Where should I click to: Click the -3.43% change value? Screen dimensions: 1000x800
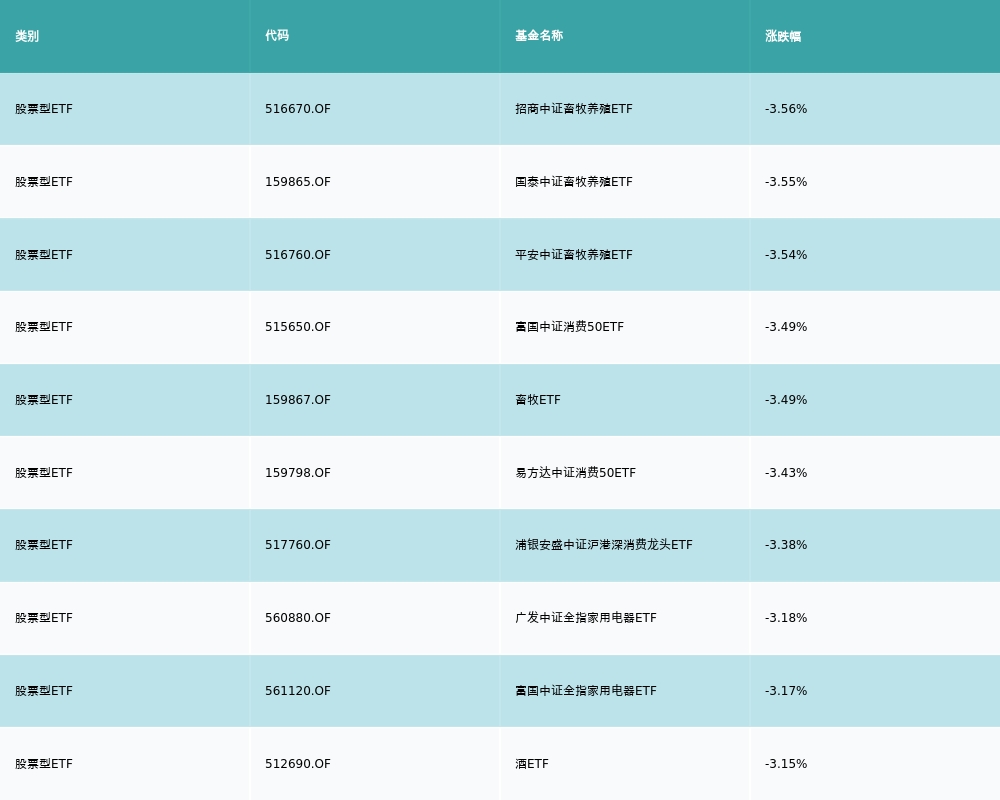pos(786,473)
